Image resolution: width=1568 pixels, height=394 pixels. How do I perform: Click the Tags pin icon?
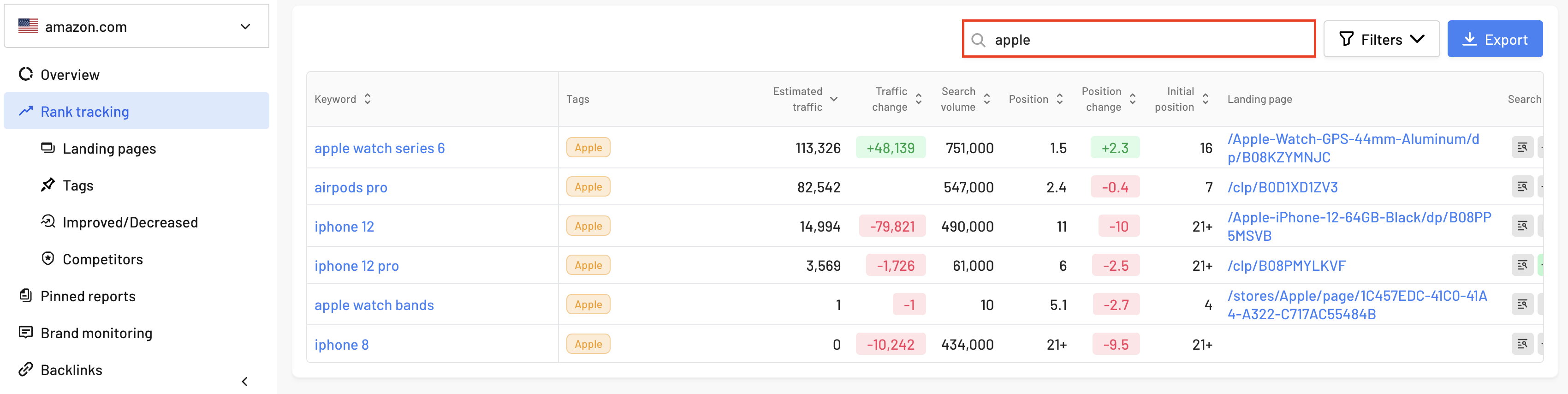(48, 185)
